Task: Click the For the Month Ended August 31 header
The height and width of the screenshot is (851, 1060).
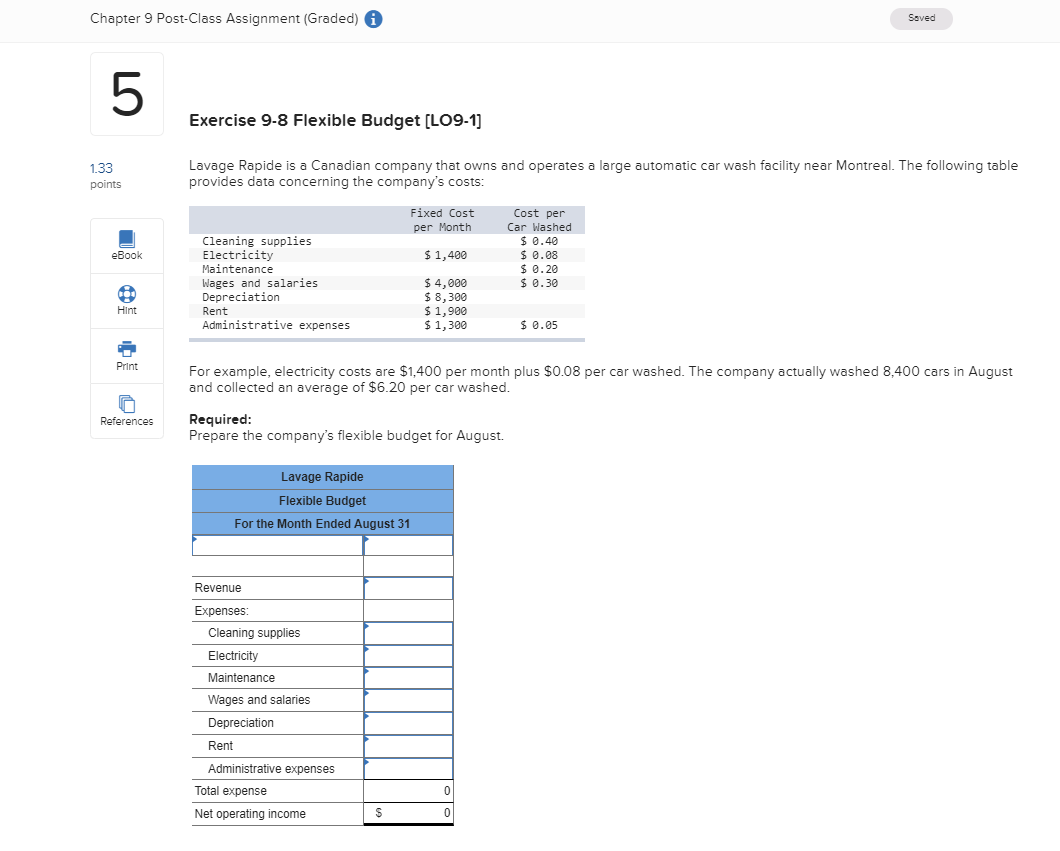Action: click(322, 524)
